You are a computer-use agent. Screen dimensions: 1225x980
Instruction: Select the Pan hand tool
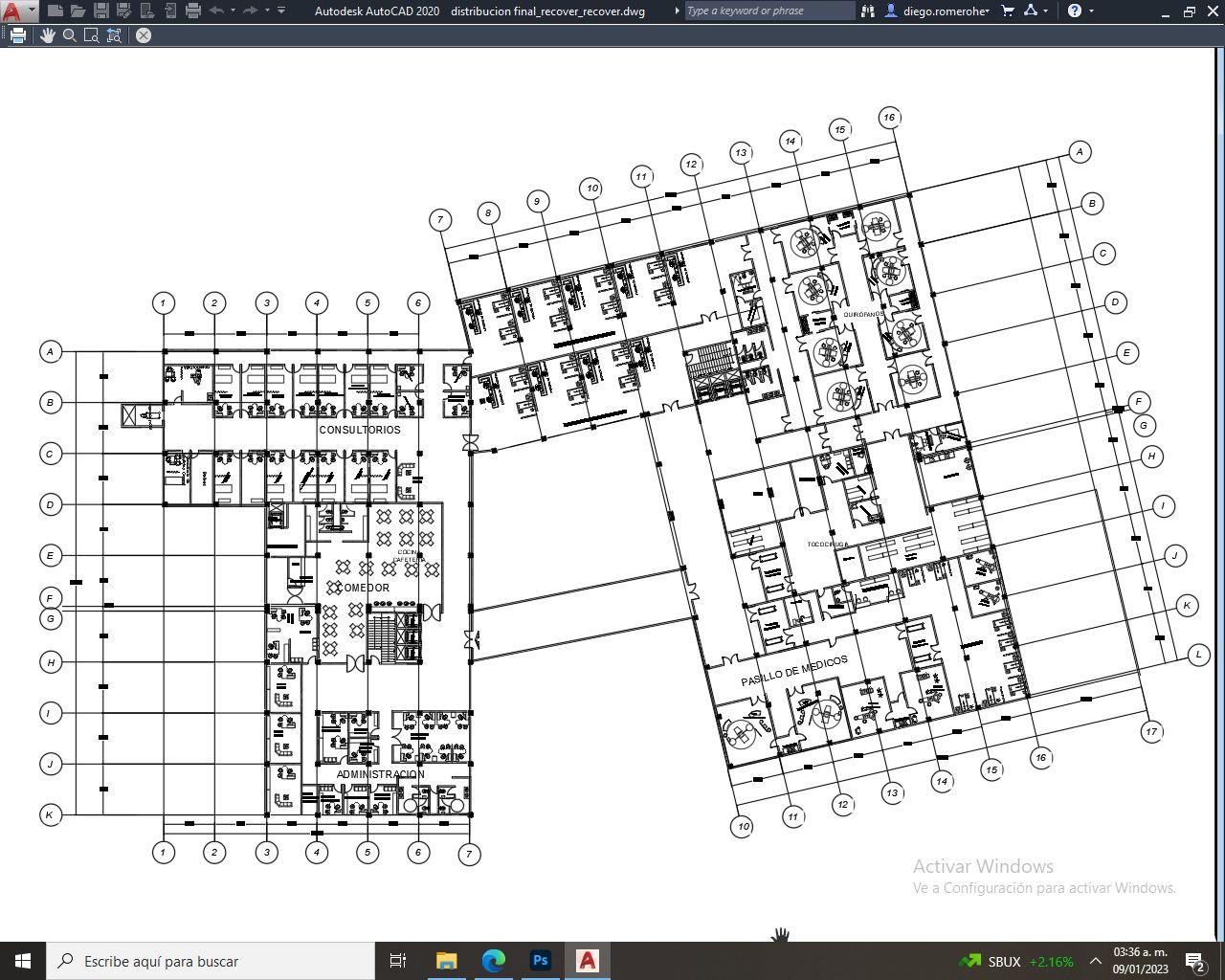(47, 35)
